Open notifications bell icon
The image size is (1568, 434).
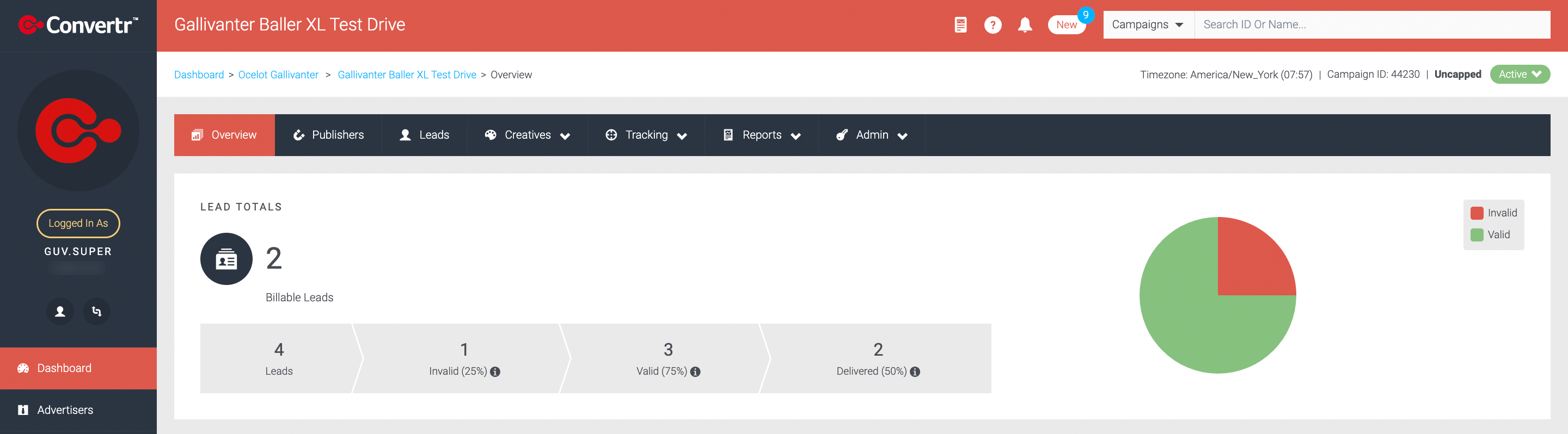coord(1025,25)
